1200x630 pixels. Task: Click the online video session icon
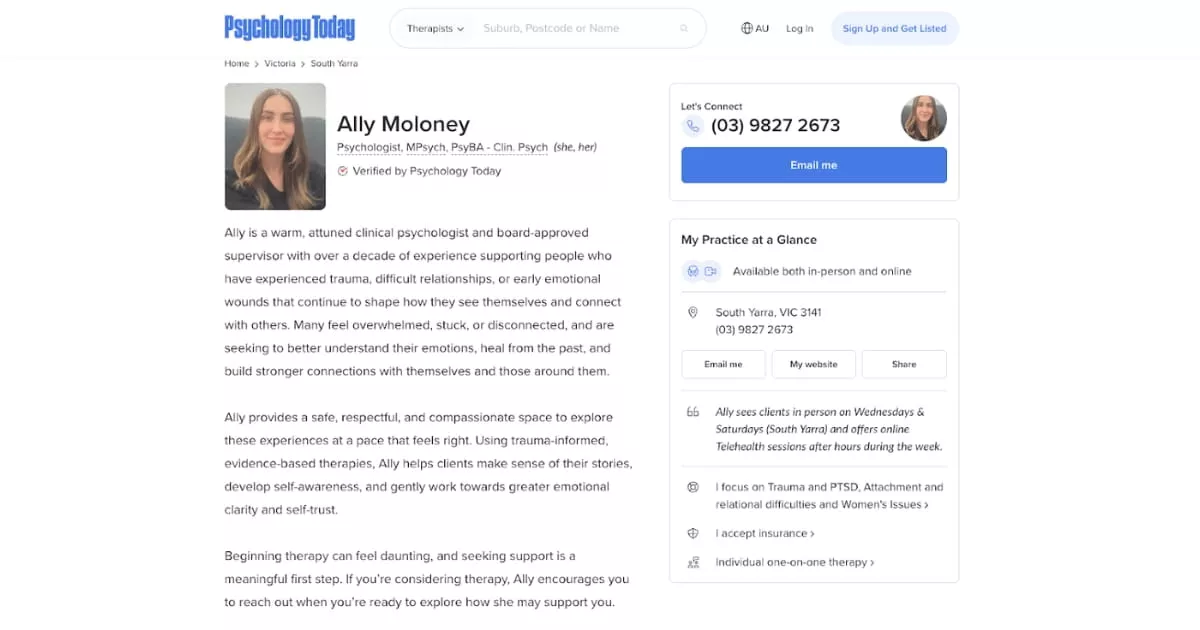(711, 272)
